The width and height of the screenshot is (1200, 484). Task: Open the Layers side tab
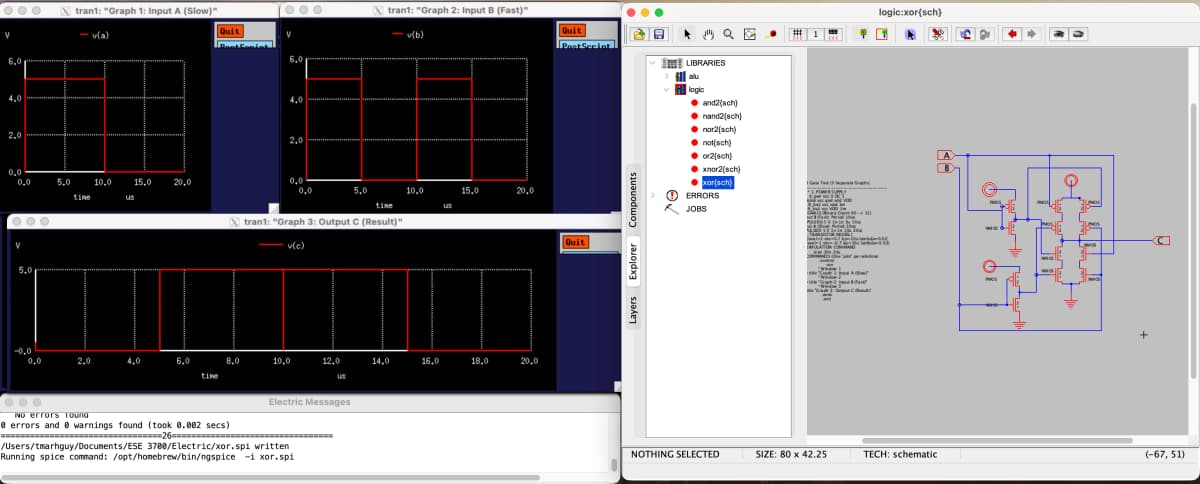tap(632, 309)
